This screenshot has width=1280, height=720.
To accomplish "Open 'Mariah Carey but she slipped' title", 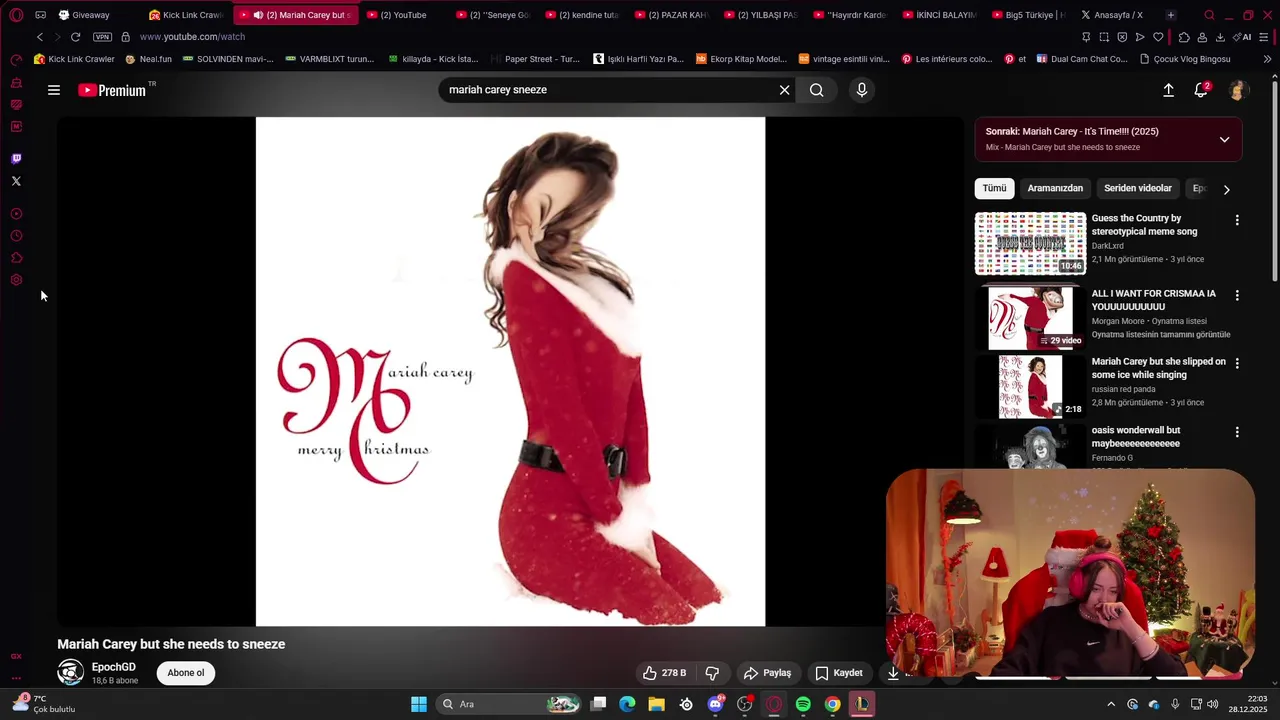I will [x=1158, y=368].
